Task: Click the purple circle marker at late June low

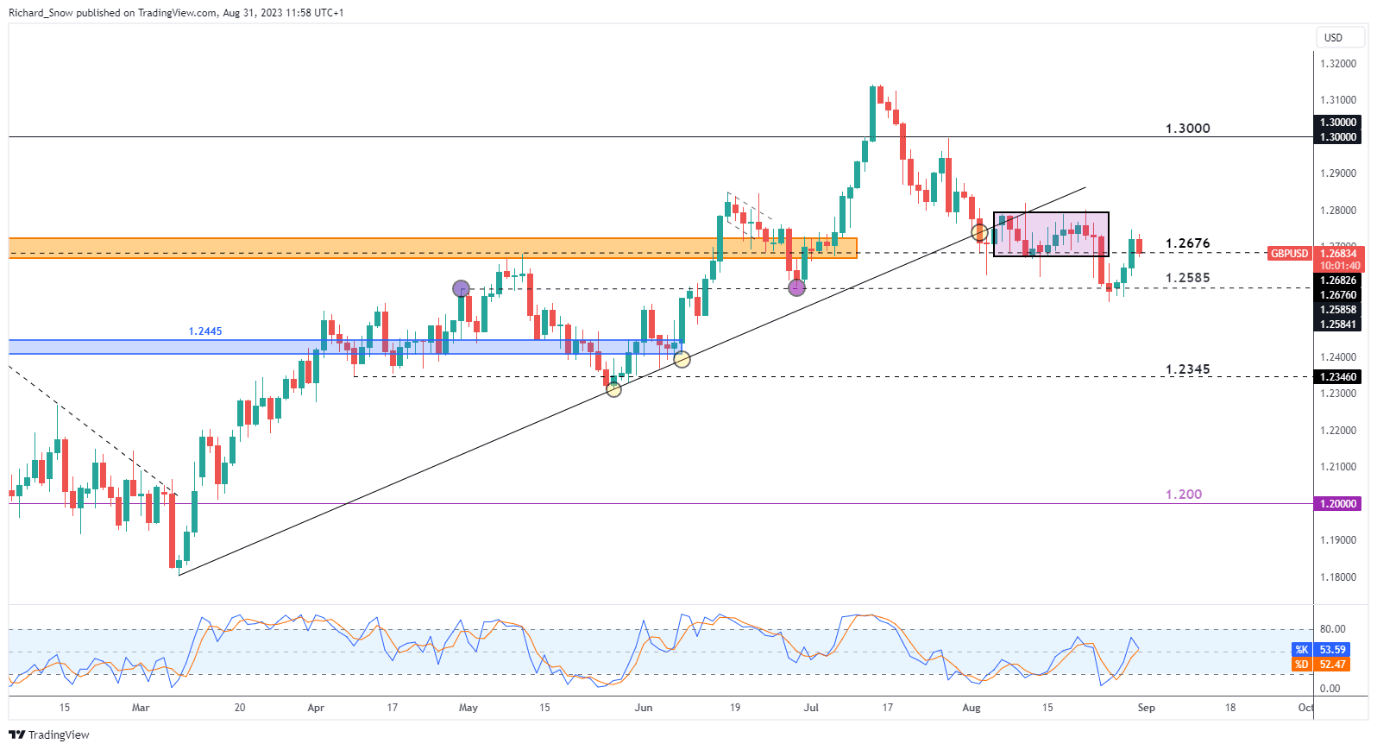Action: pyautogui.click(x=796, y=288)
